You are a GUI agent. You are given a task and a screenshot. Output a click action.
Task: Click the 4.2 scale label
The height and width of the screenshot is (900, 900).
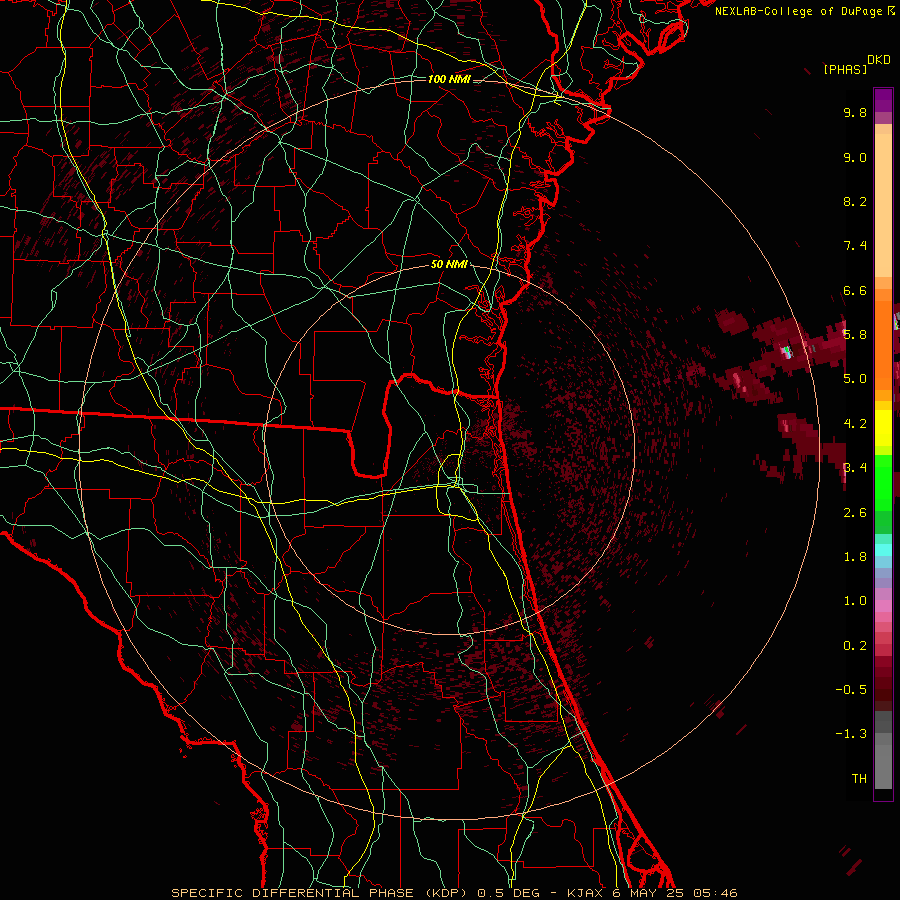click(x=855, y=424)
